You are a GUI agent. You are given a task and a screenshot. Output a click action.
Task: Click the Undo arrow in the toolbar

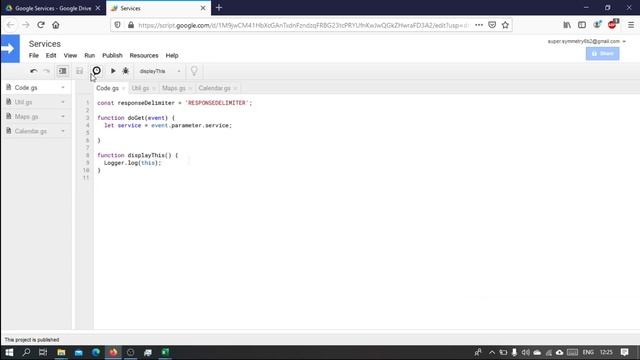(x=33, y=71)
